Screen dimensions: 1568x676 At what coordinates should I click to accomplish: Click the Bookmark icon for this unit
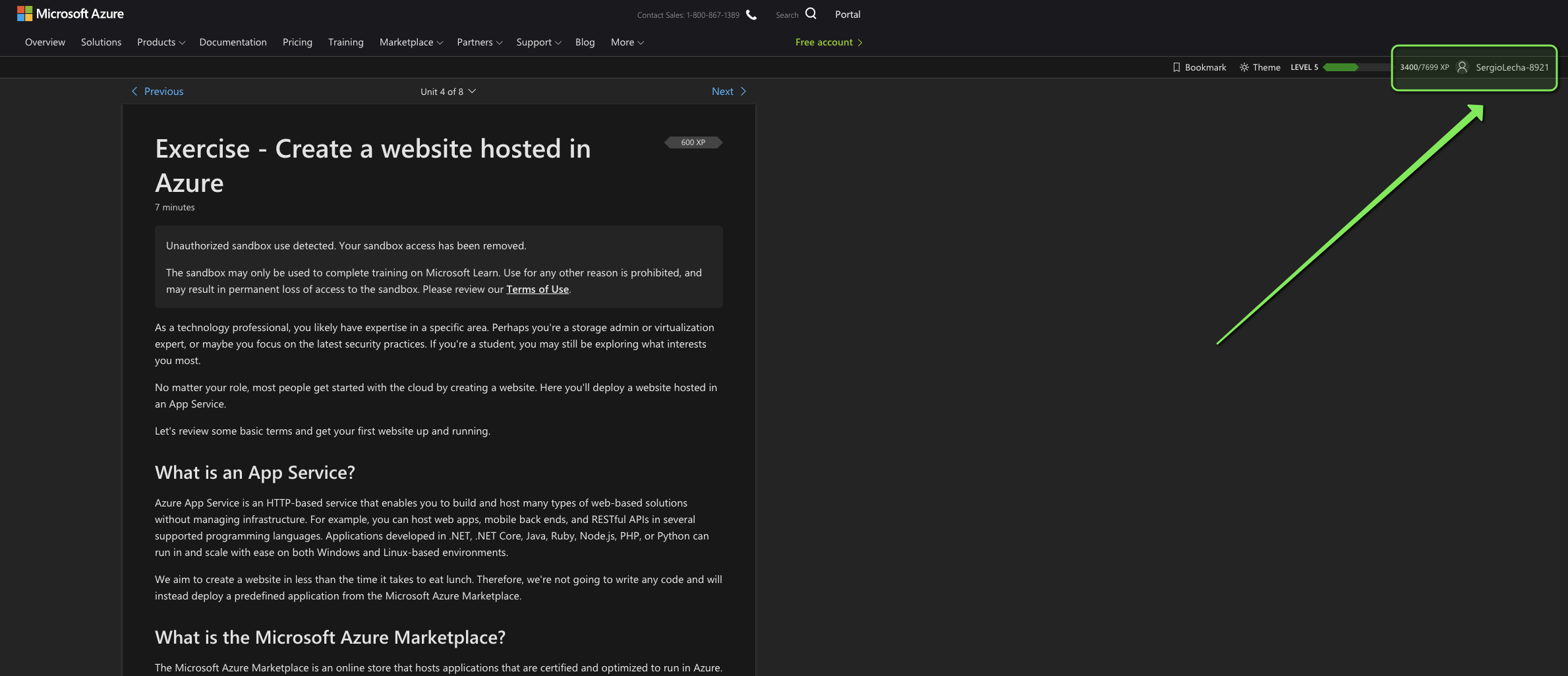[x=1177, y=67]
